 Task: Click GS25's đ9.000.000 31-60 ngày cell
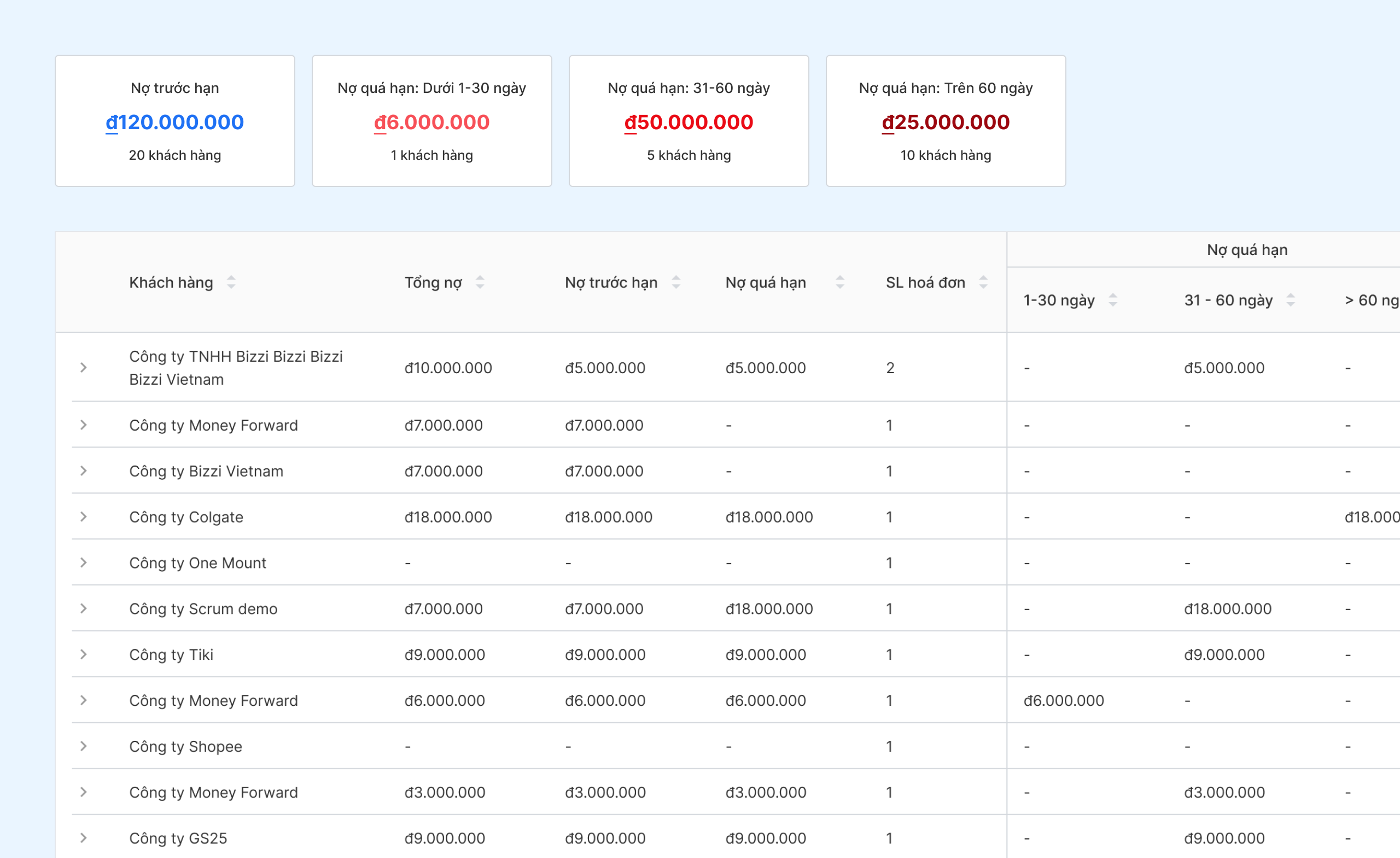1224,838
